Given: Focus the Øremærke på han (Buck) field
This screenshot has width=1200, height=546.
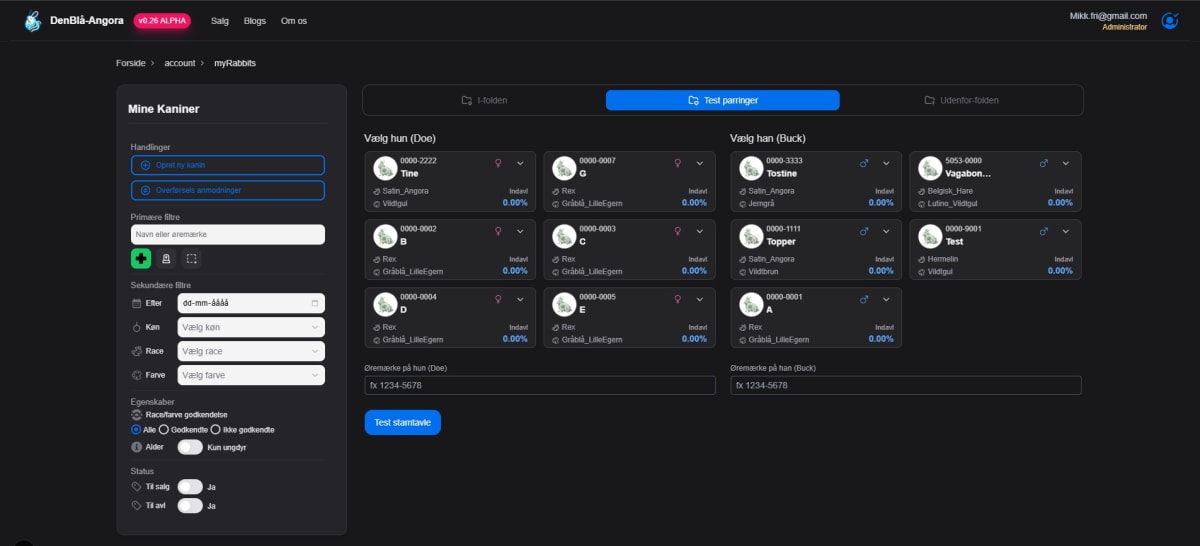Looking at the screenshot, I should pyautogui.click(x=906, y=385).
